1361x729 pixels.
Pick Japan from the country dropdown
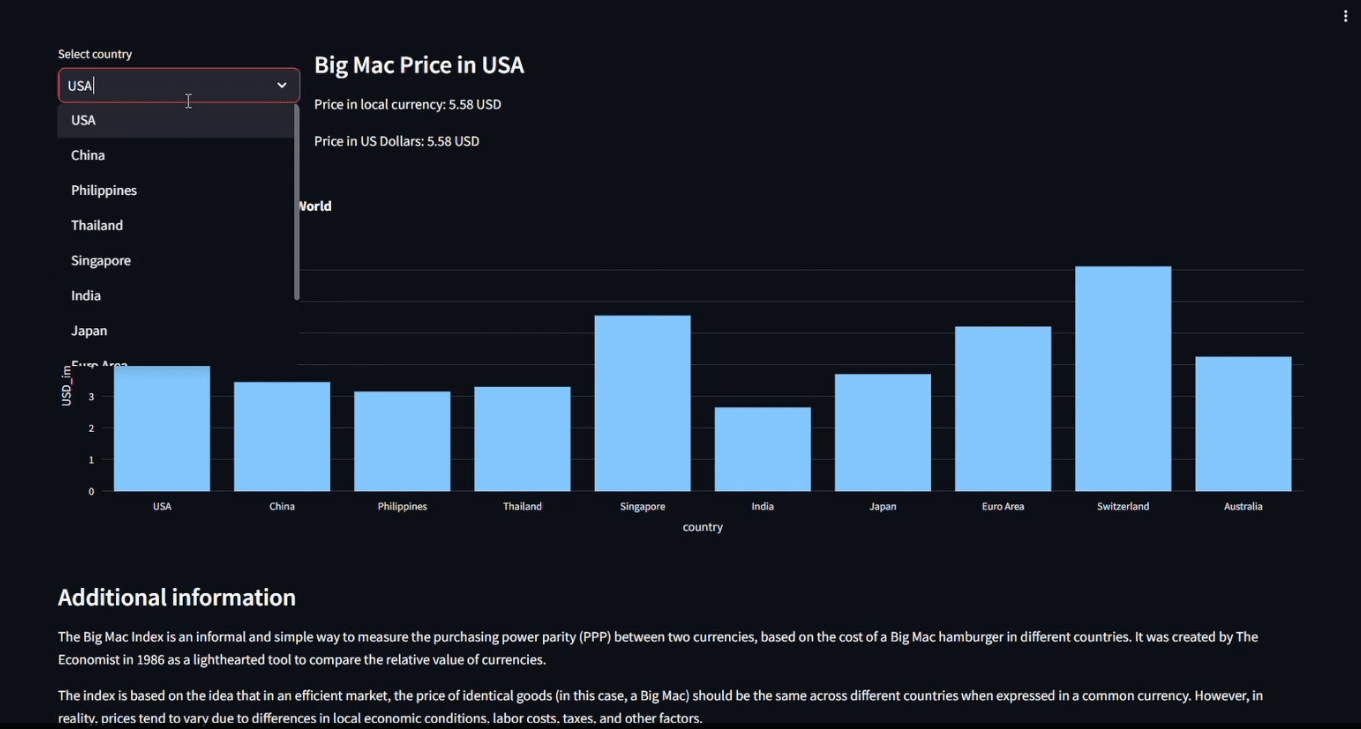(x=89, y=330)
